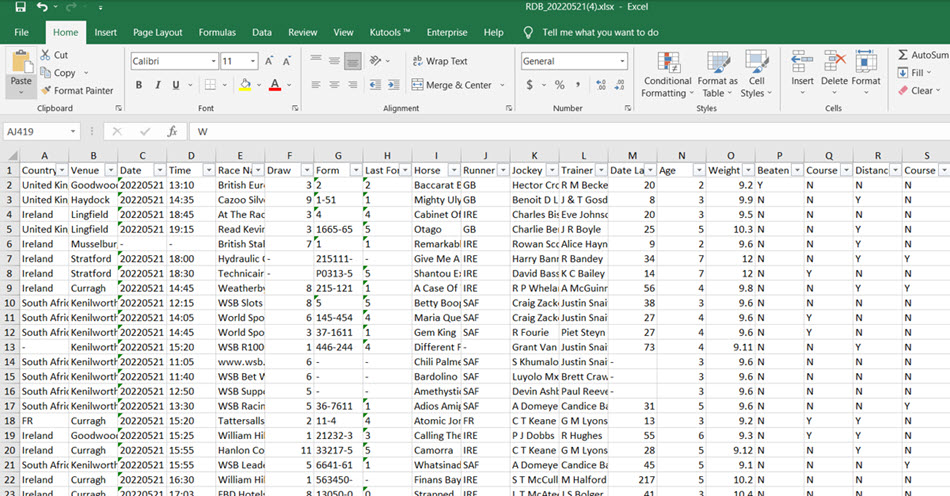Image resolution: width=950 pixels, height=496 pixels.
Task: Open the Page Layout tab
Action: click(158, 32)
